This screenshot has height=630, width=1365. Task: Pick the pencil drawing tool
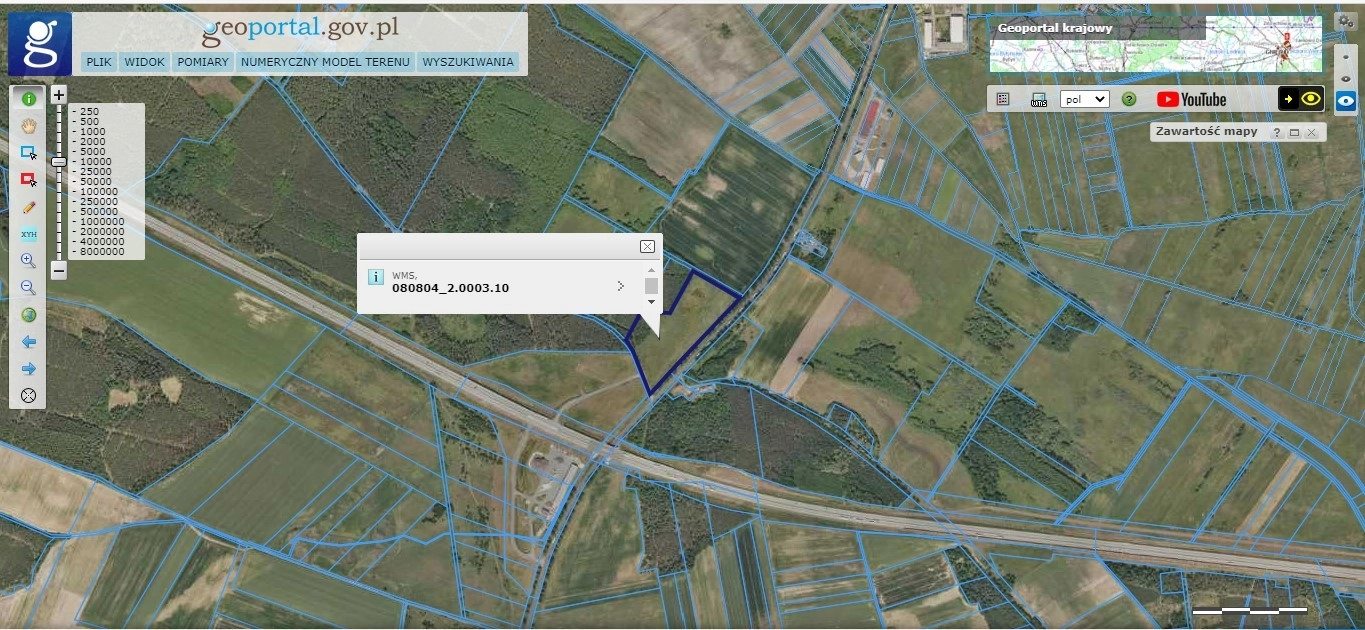click(28, 207)
